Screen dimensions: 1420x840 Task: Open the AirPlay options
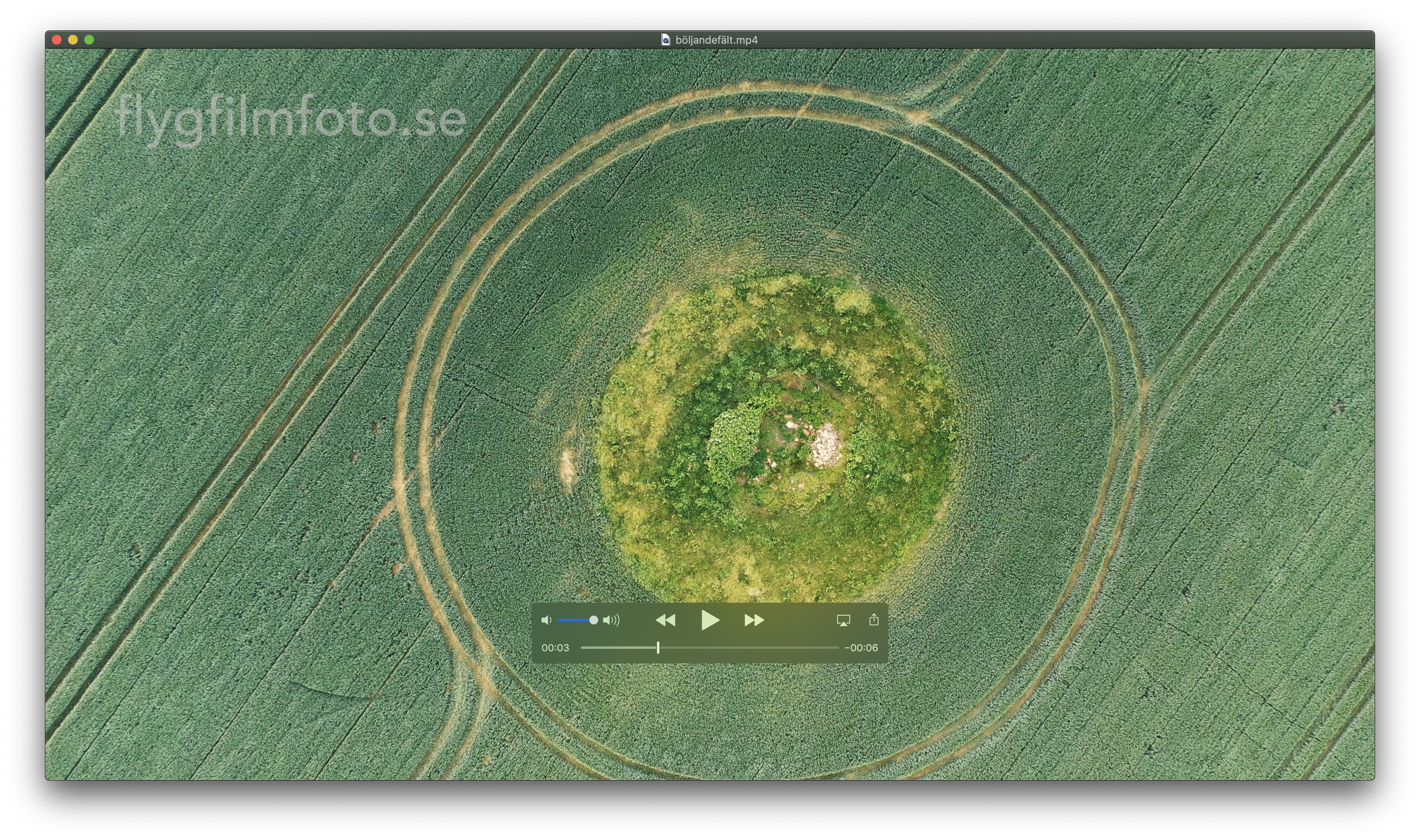(843, 620)
